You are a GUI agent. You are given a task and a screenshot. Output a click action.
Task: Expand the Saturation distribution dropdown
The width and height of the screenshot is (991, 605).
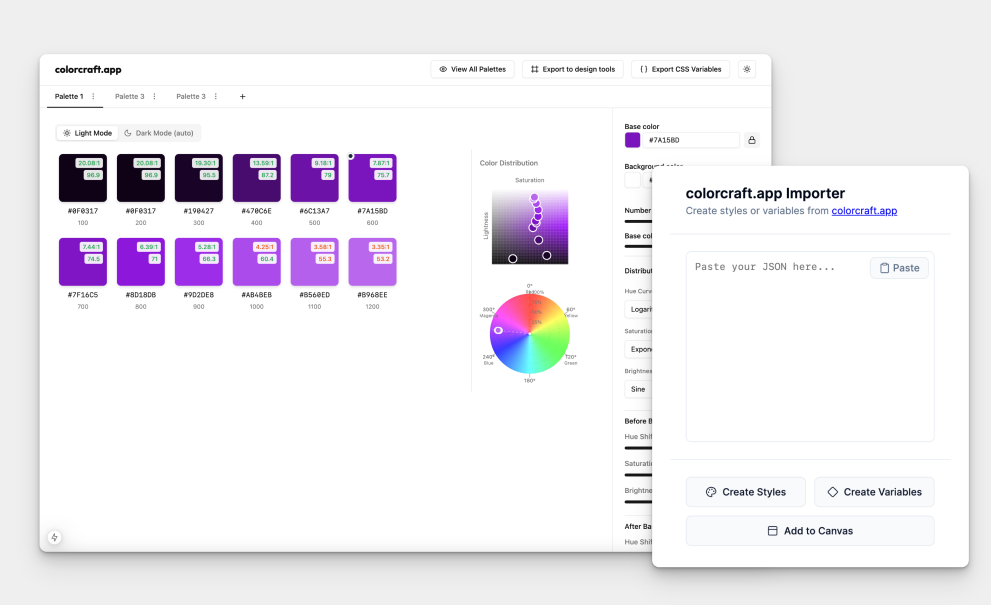638,349
